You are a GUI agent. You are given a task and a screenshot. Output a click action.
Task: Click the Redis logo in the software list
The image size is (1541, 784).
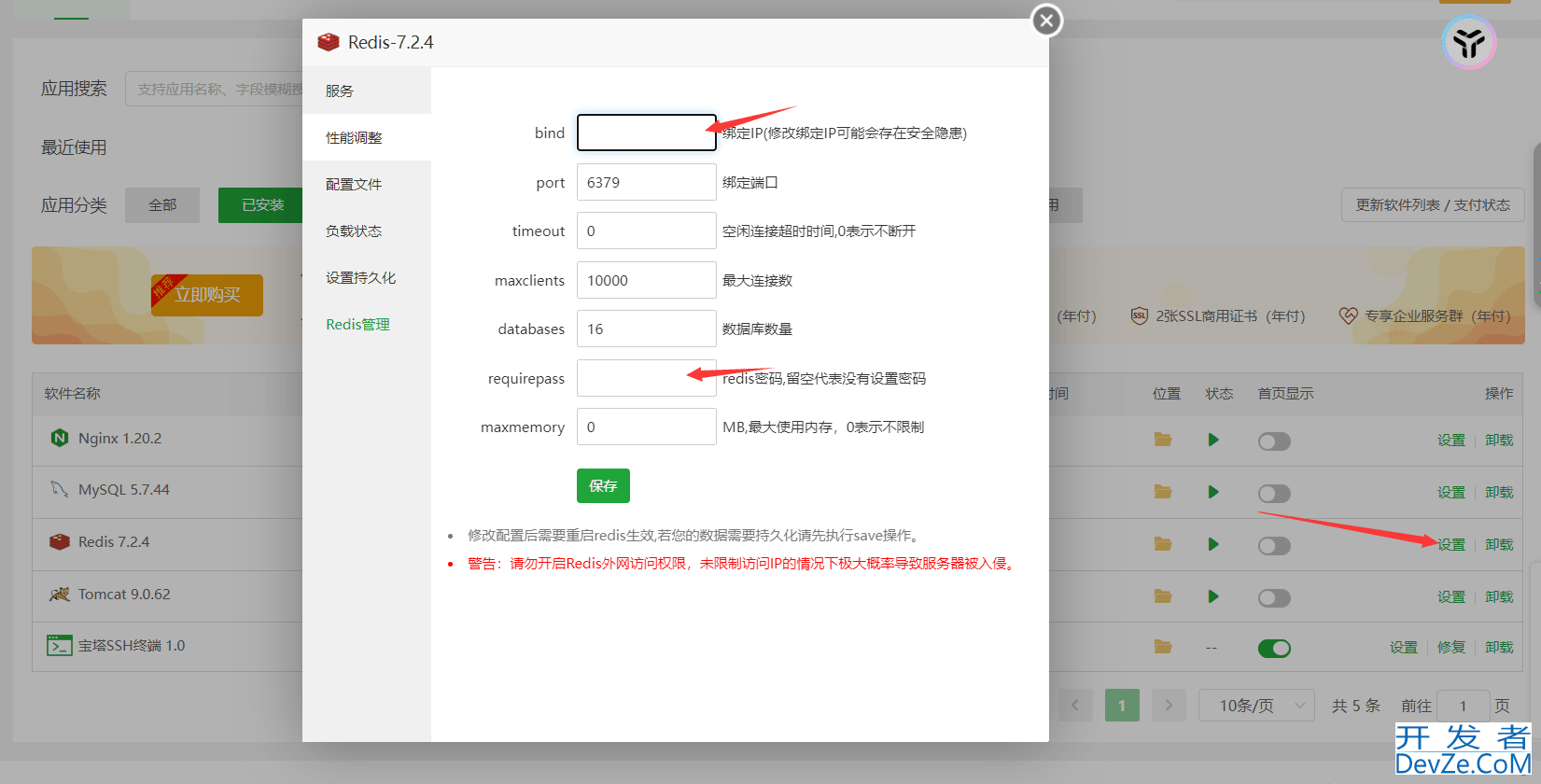60,541
